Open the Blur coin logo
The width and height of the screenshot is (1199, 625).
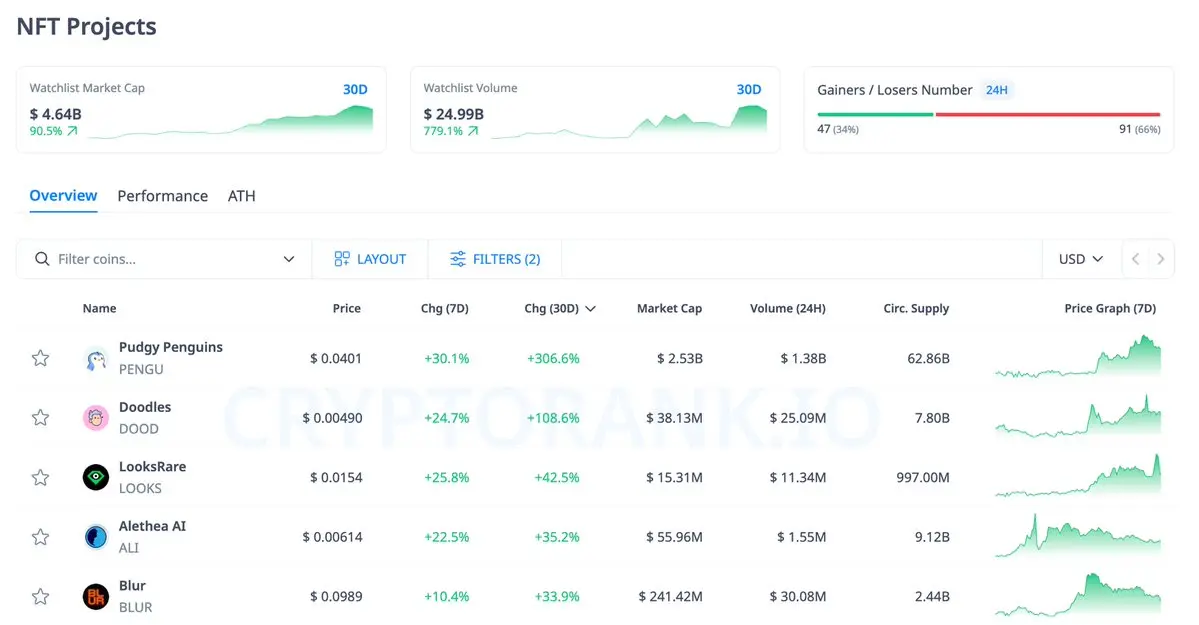pos(96,597)
